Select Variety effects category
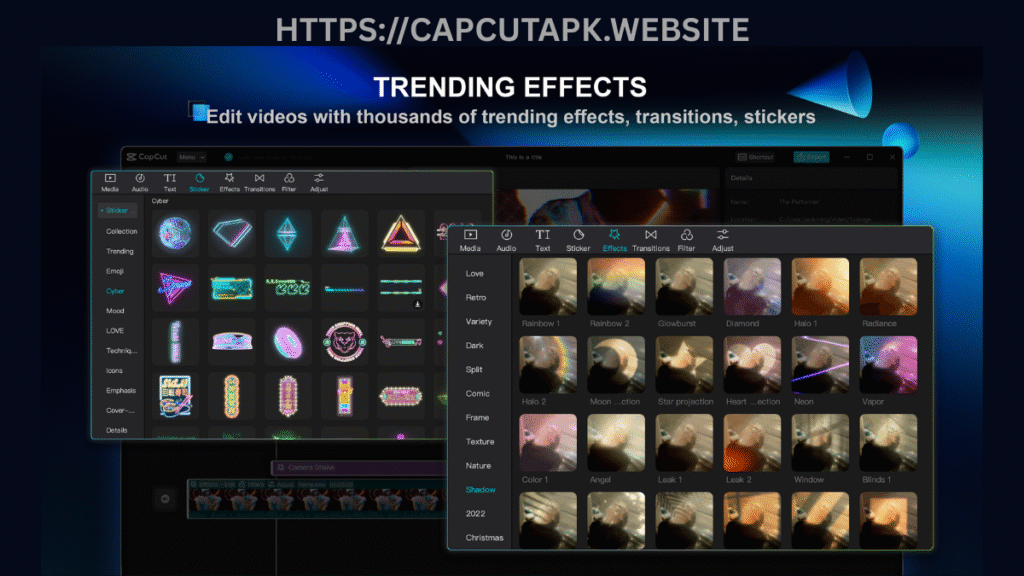 [x=479, y=321]
